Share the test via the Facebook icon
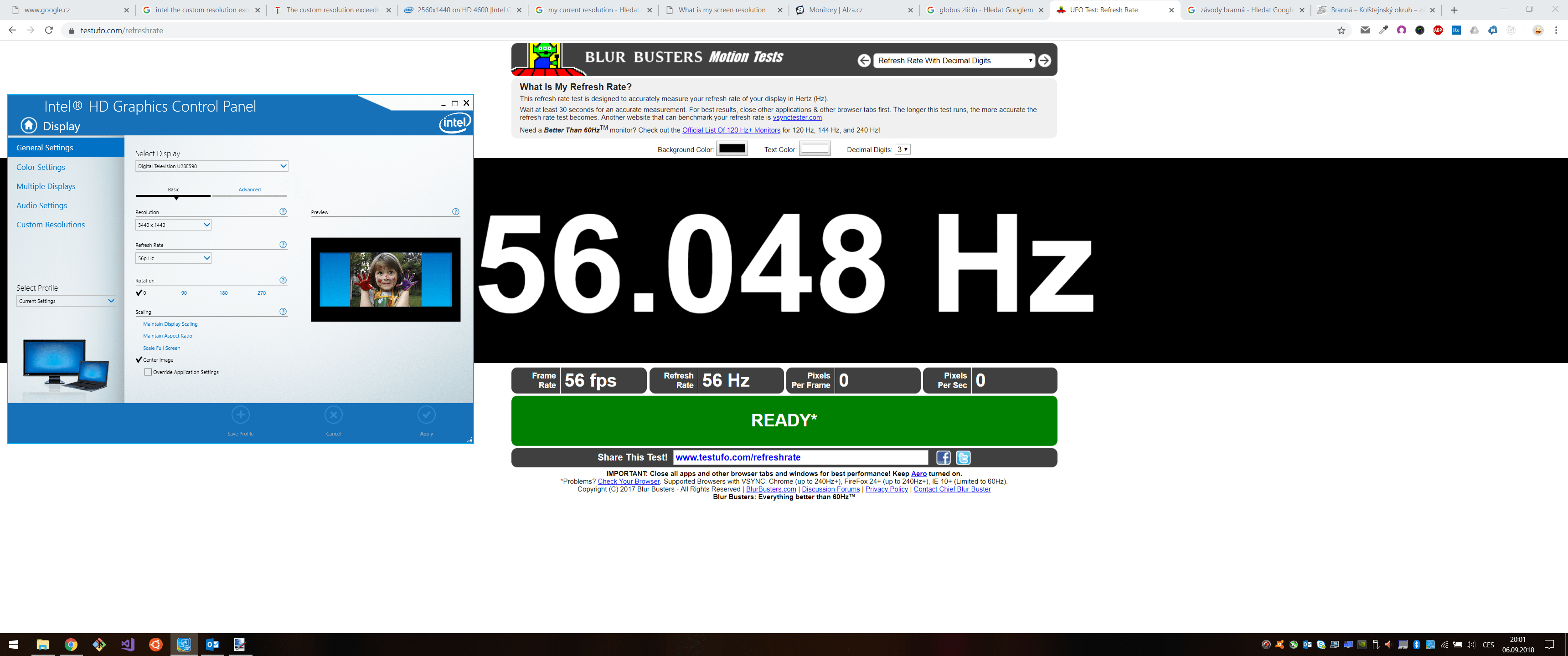This screenshot has height=656, width=1568. coord(944,458)
